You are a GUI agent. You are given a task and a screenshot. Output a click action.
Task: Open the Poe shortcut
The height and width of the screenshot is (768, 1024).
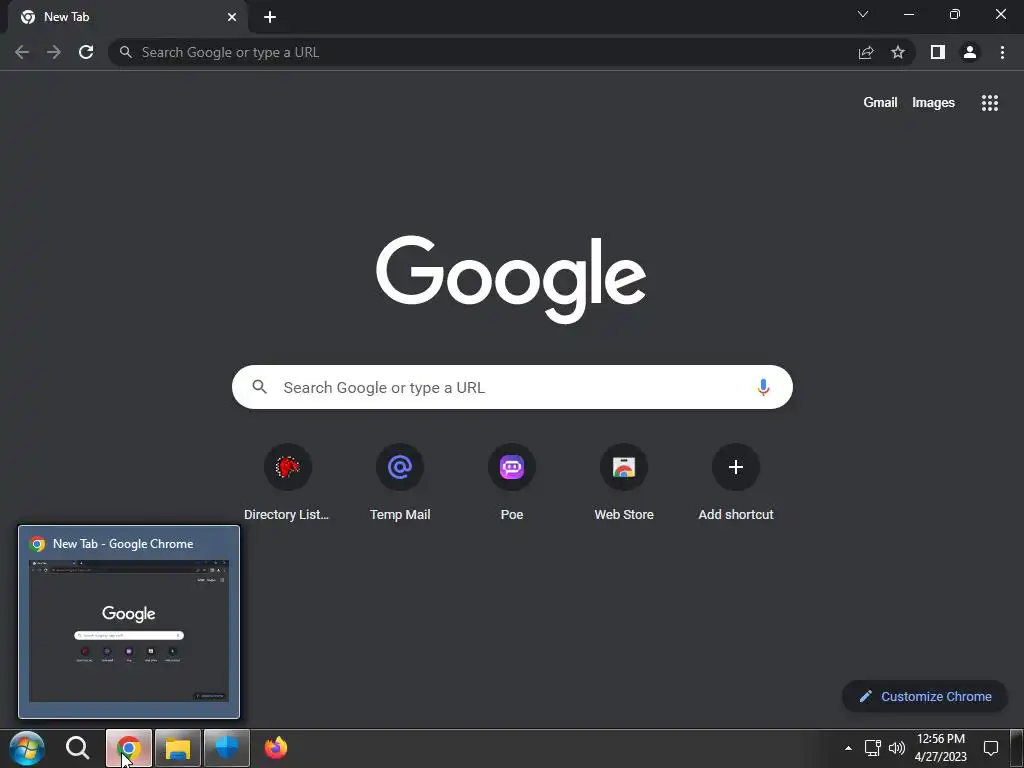coord(512,482)
